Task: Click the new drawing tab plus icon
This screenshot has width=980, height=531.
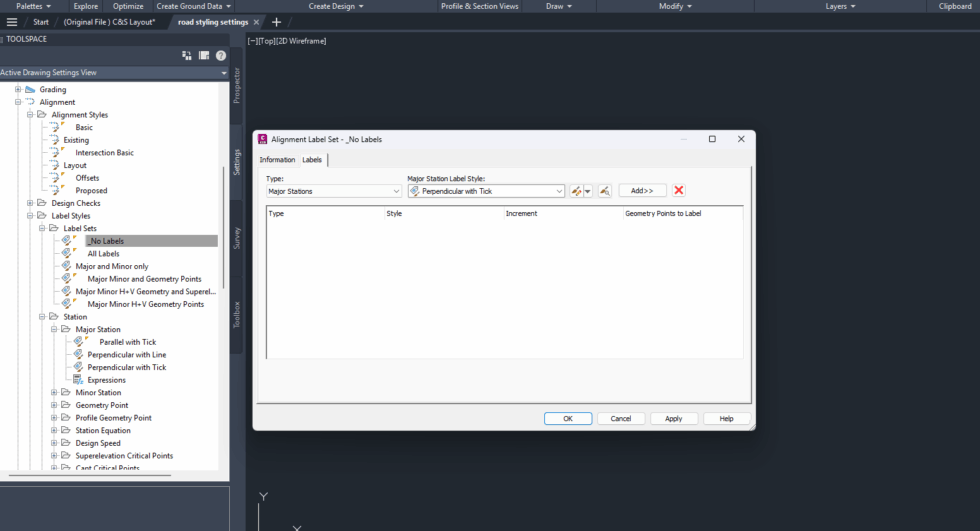Action: 276,22
